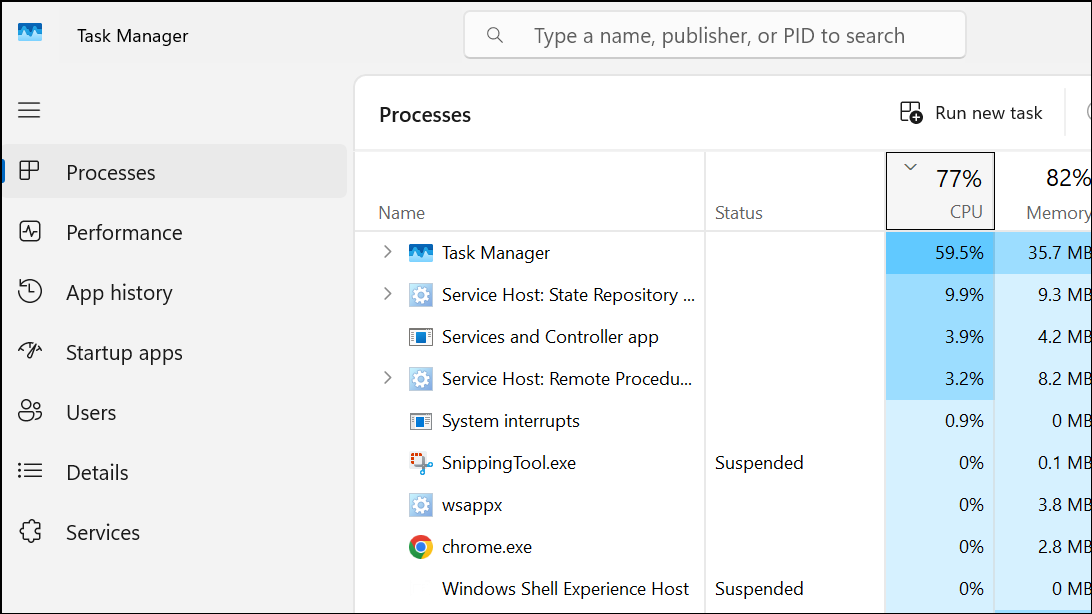Viewport: 1092px width, 614px height.
Task: Click the App history clock icon
Action: pos(30,292)
